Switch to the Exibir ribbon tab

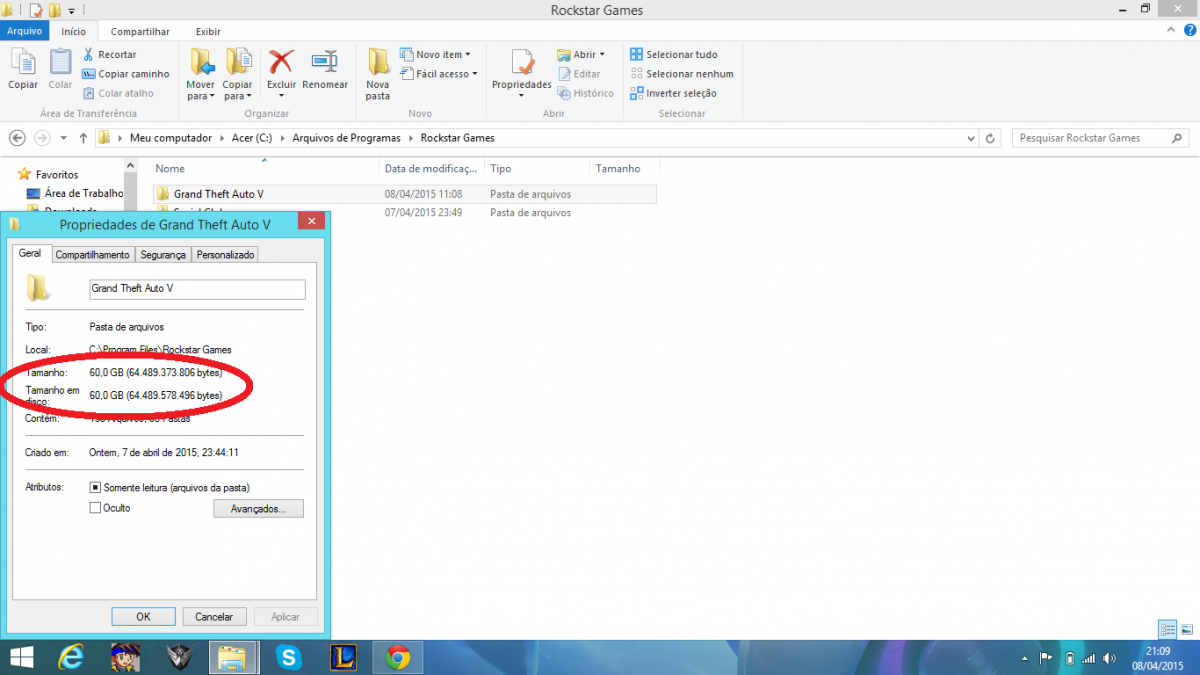coord(208,32)
